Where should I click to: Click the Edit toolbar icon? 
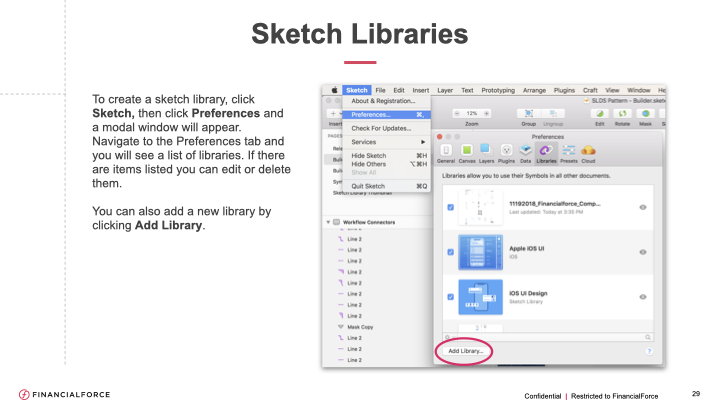pyautogui.click(x=600, y=113)
